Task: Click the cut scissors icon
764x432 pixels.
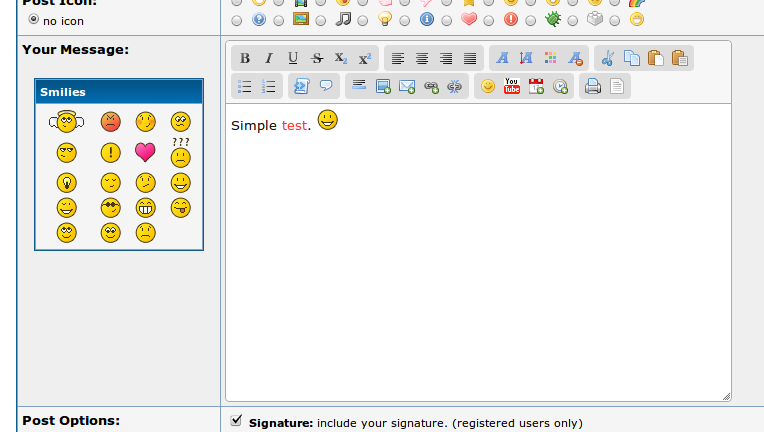Action: click(607, 58)
